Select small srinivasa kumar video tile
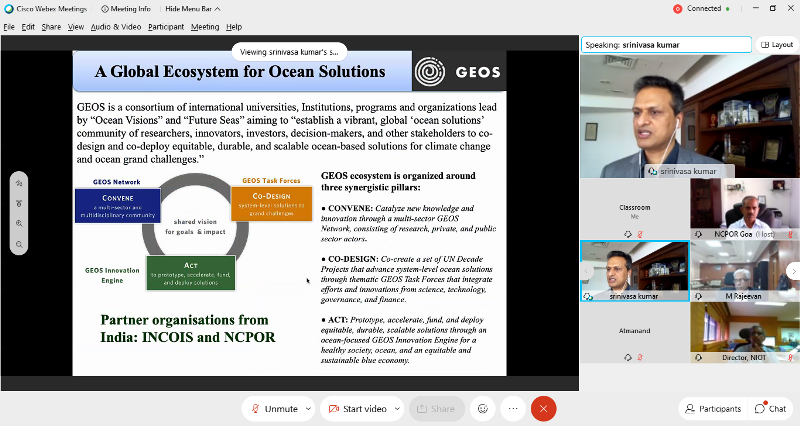The width and height of the screenshot is (800, 426). point(635,271)
